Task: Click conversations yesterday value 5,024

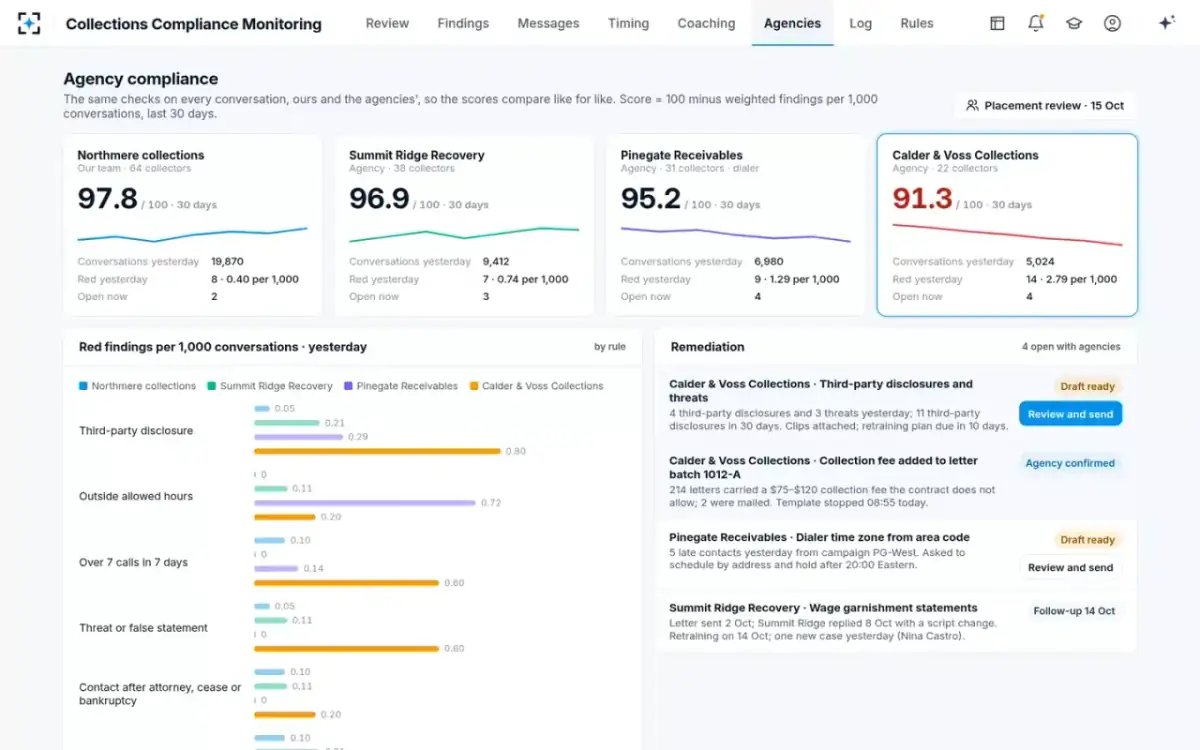Action: point(1040,262)
